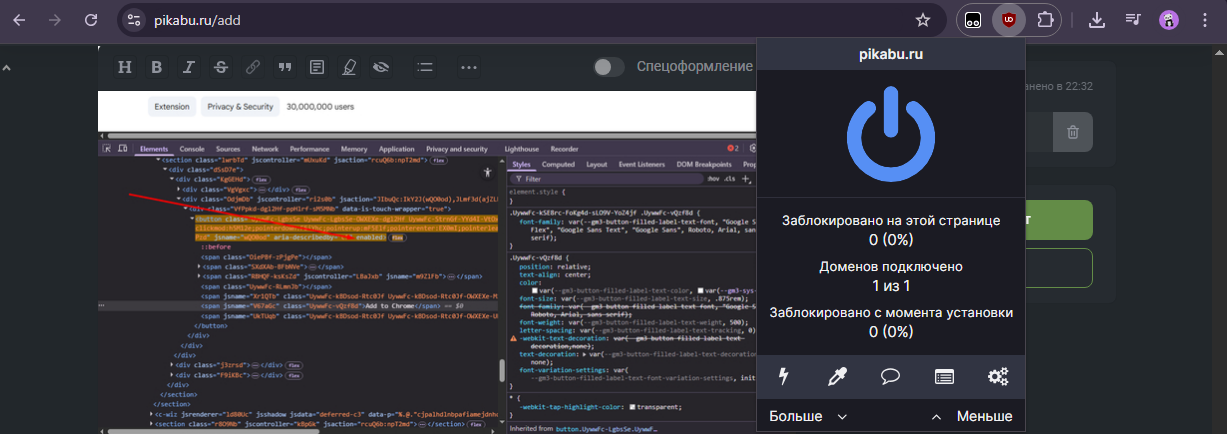Expand popup with Больше
The width and height of the screenshot is (1227, 434).
pyautogui.click(x=808, y=416)
